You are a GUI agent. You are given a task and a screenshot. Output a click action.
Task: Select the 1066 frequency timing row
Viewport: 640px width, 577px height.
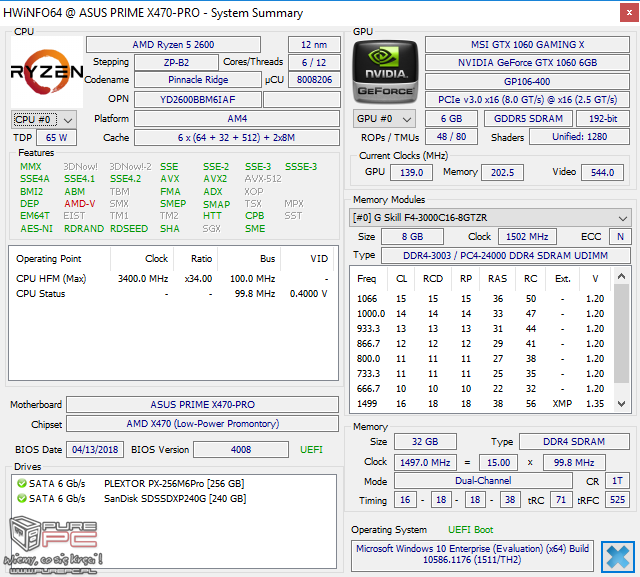(x=482, y=299)
